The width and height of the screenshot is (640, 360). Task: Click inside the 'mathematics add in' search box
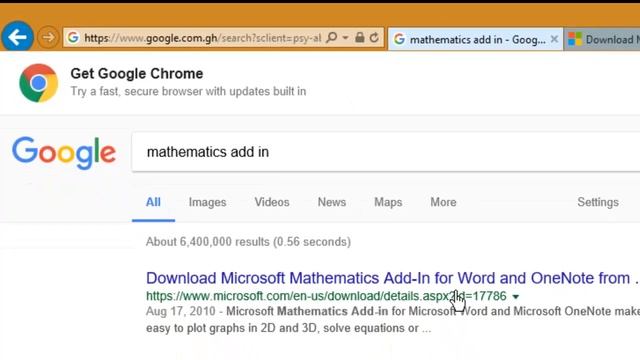point(386,152)
